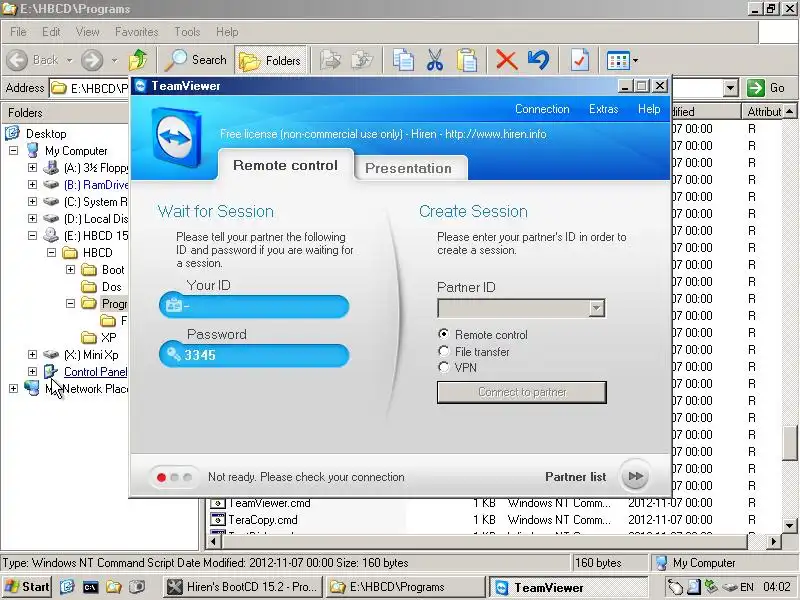Screen dimensions: 800x600
Task: Click the Move To folder icon
Action: click(x=331, y=60)
